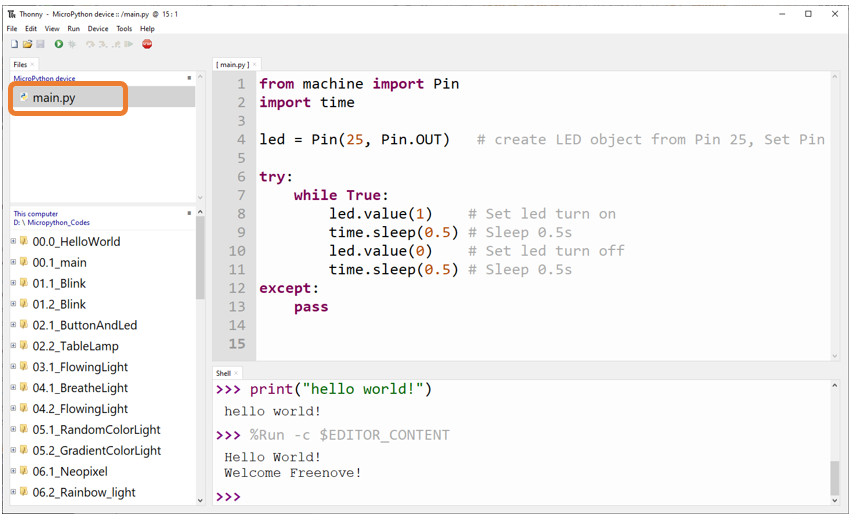Click the Step over icon
Screen dimensions: 853x518
click(x=90, y=44)
